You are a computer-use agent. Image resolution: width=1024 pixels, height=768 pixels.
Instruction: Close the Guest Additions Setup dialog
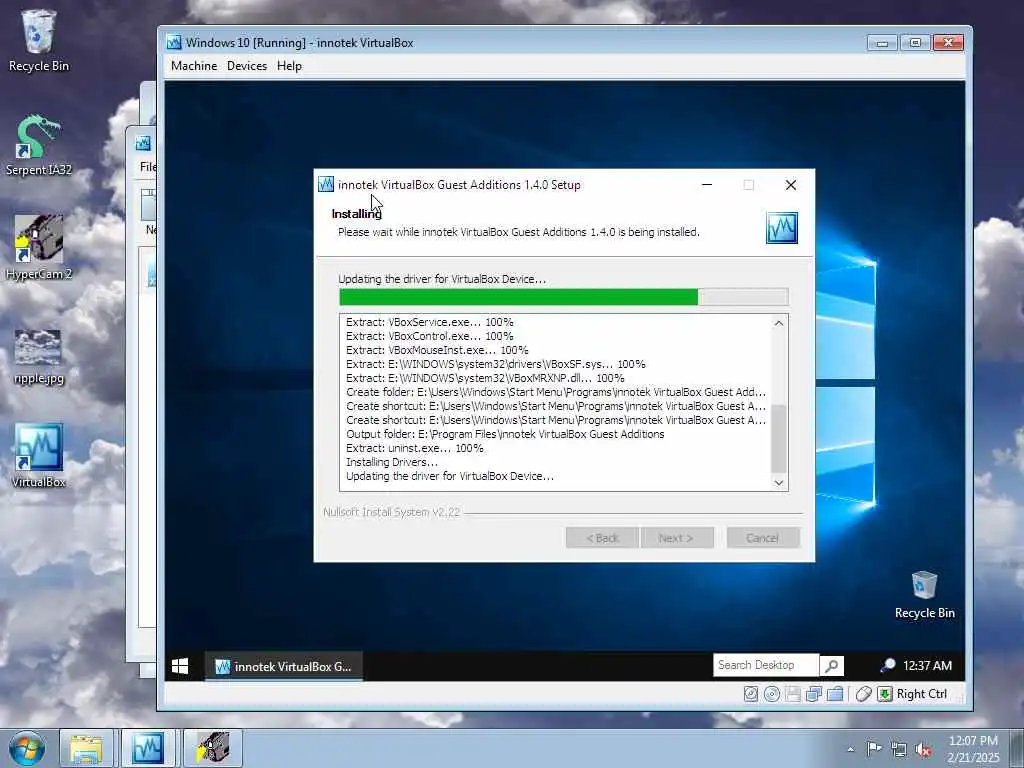click(790, 185)
